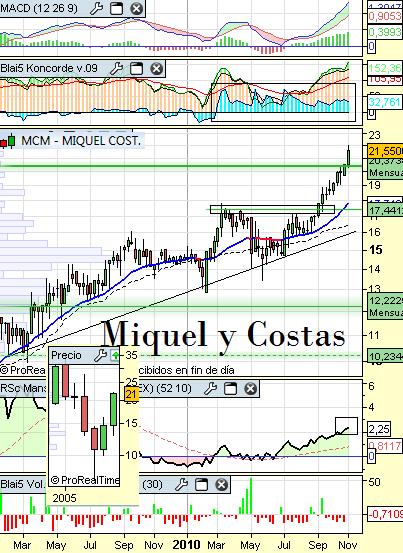Maximize the MACD indicator panel
This screenshot has height=553, width=403.
click(x=116, y=8)
